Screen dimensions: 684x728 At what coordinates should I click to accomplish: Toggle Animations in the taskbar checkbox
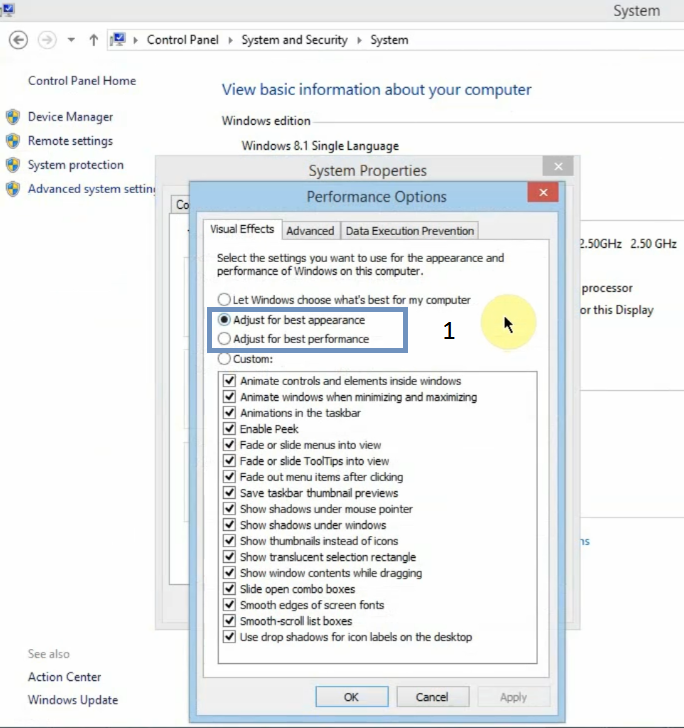tap(229, 413)
